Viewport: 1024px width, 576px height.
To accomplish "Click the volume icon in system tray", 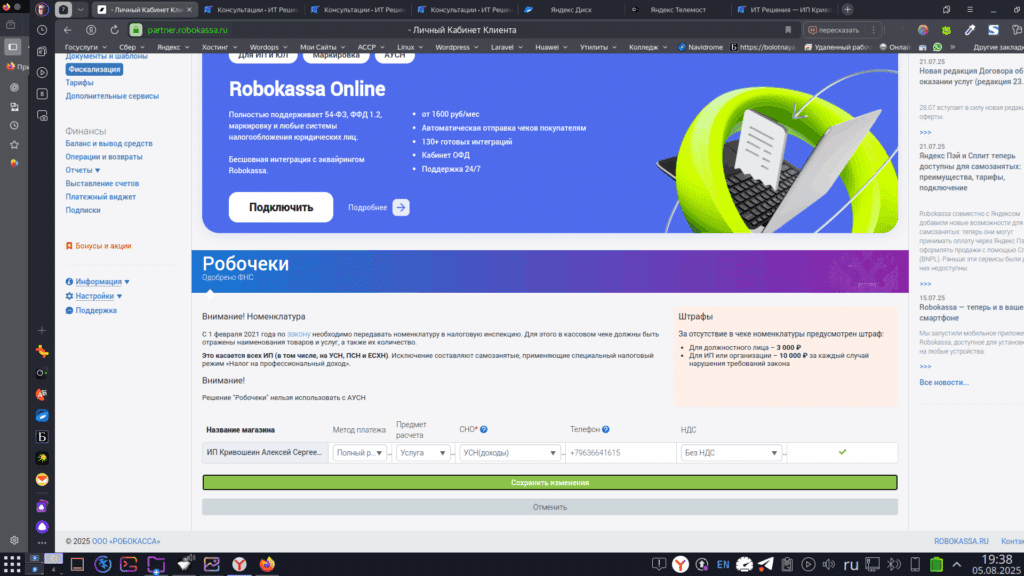I will click(x=829, y=564).
